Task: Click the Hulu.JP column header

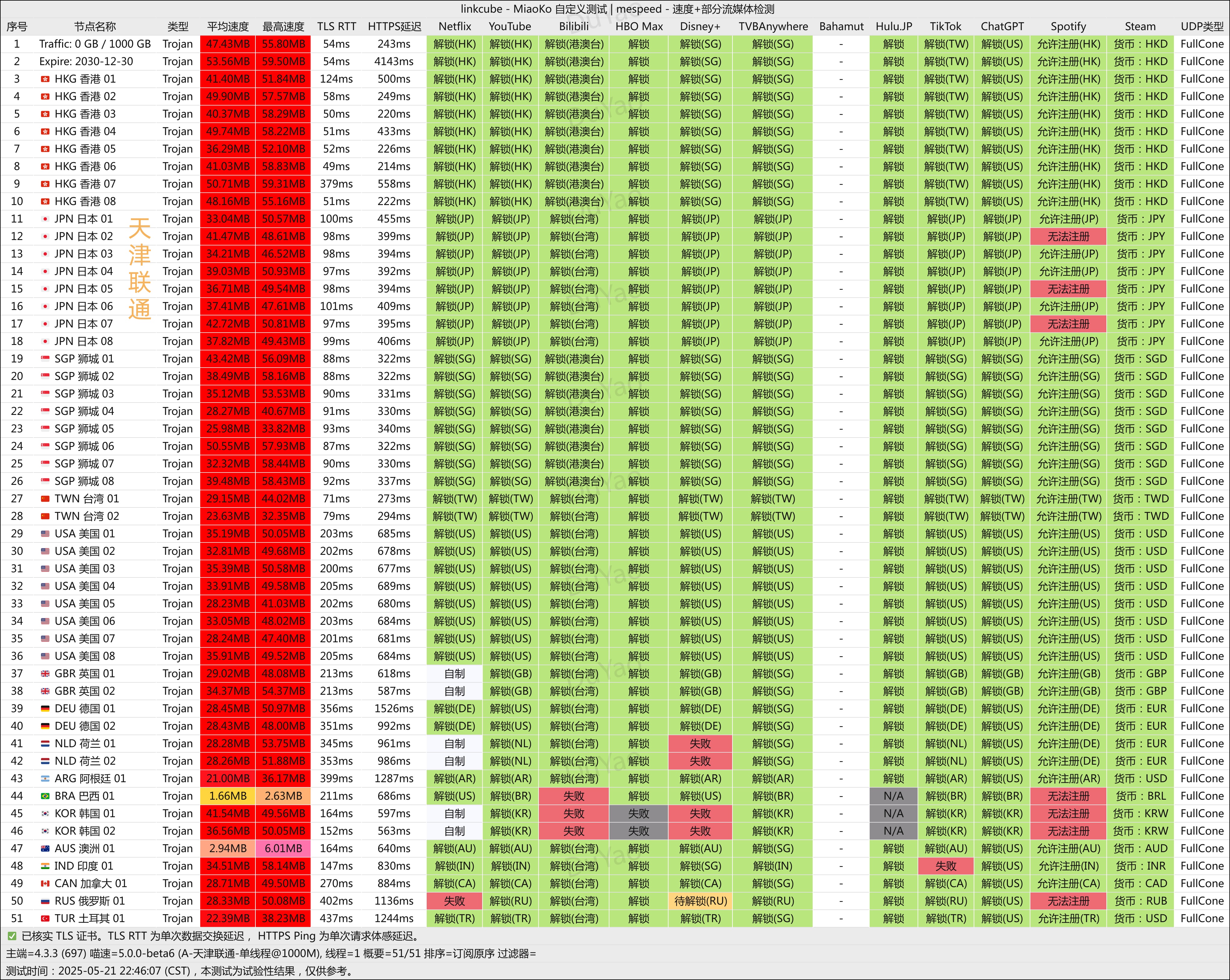Action: (x=894, y=27)
